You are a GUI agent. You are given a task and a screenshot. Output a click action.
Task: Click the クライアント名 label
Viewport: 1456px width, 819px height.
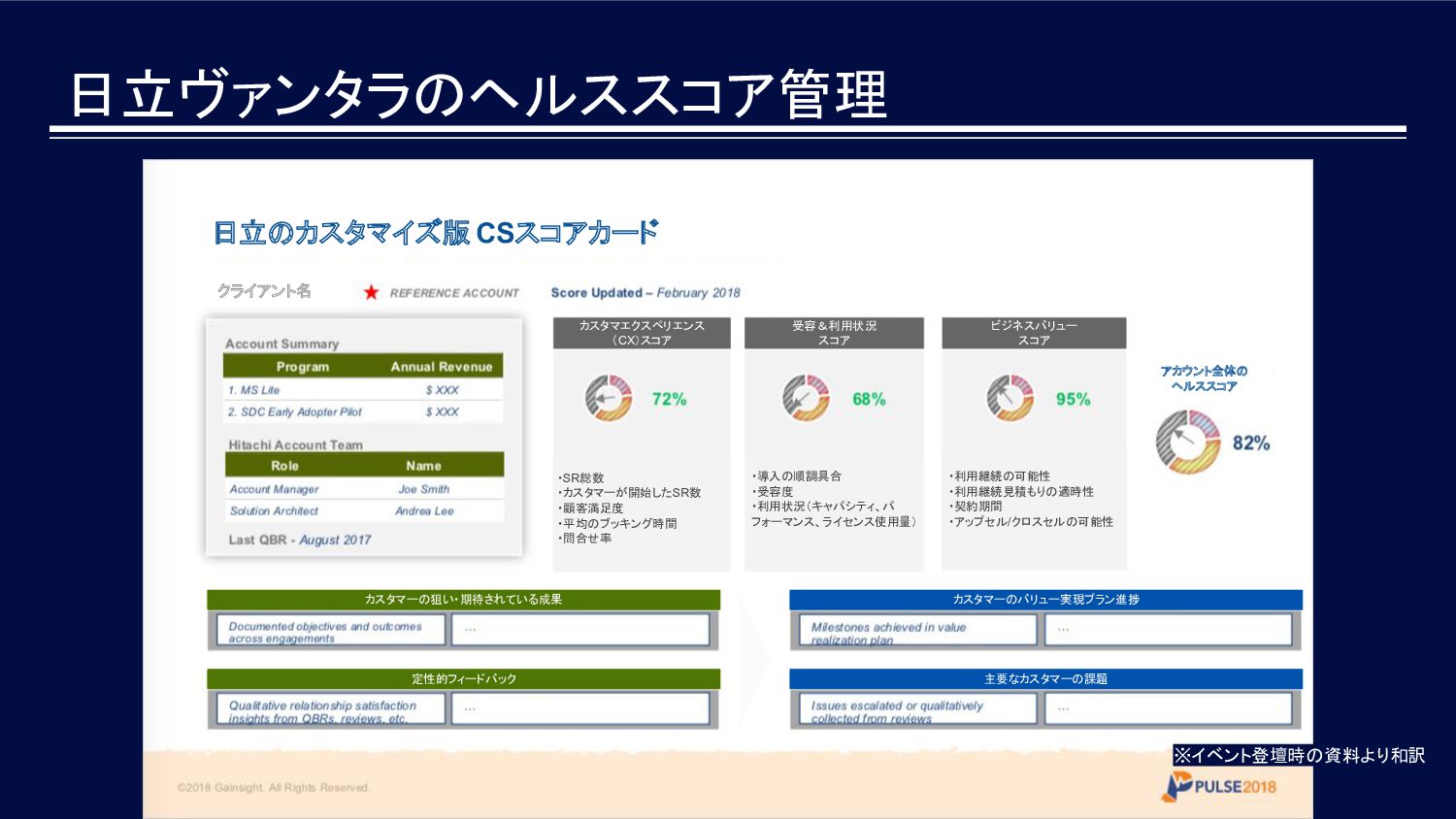pos(264,291)
